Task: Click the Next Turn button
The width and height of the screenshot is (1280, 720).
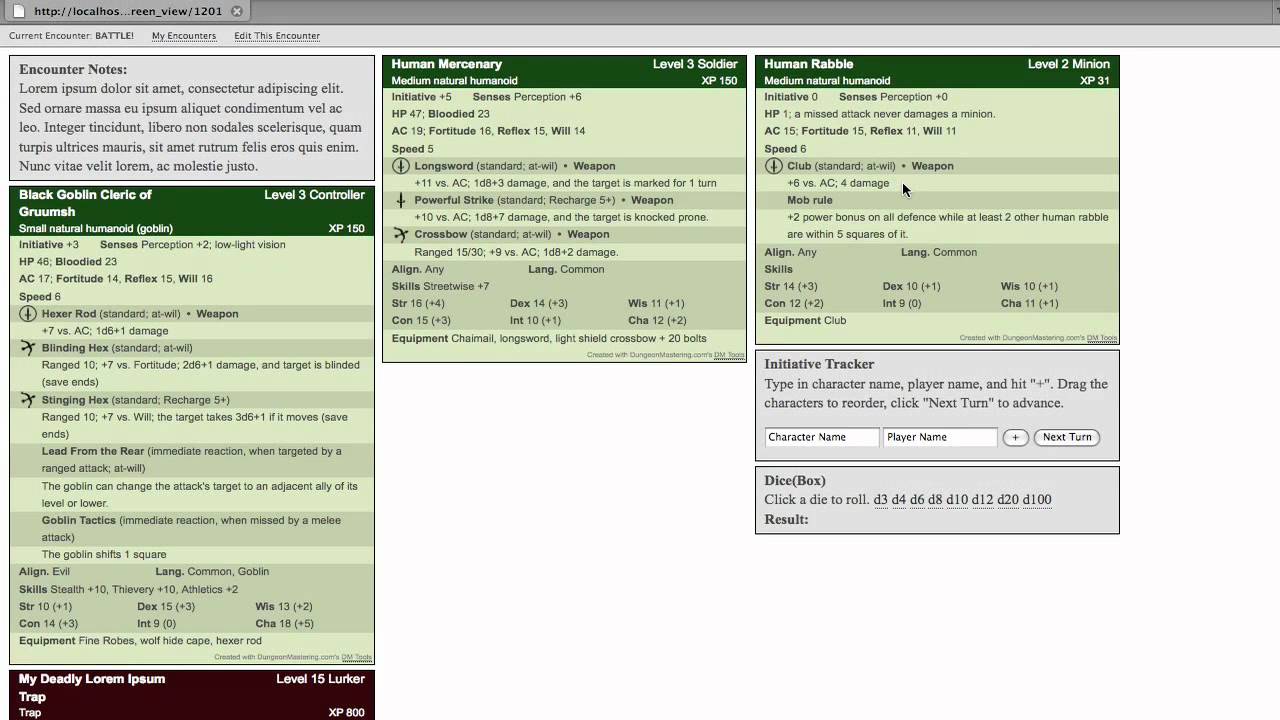Action: click(1067, 437)
